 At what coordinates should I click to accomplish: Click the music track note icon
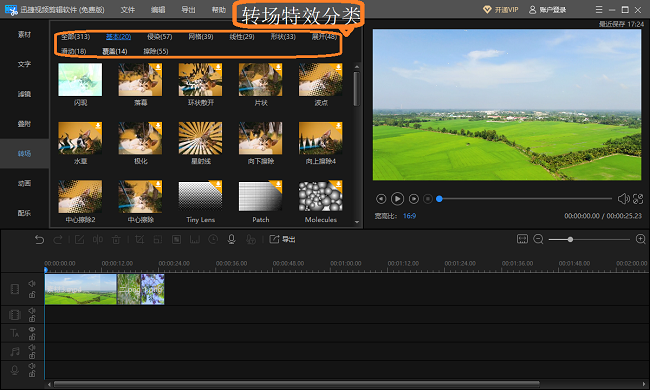[15, 351]
